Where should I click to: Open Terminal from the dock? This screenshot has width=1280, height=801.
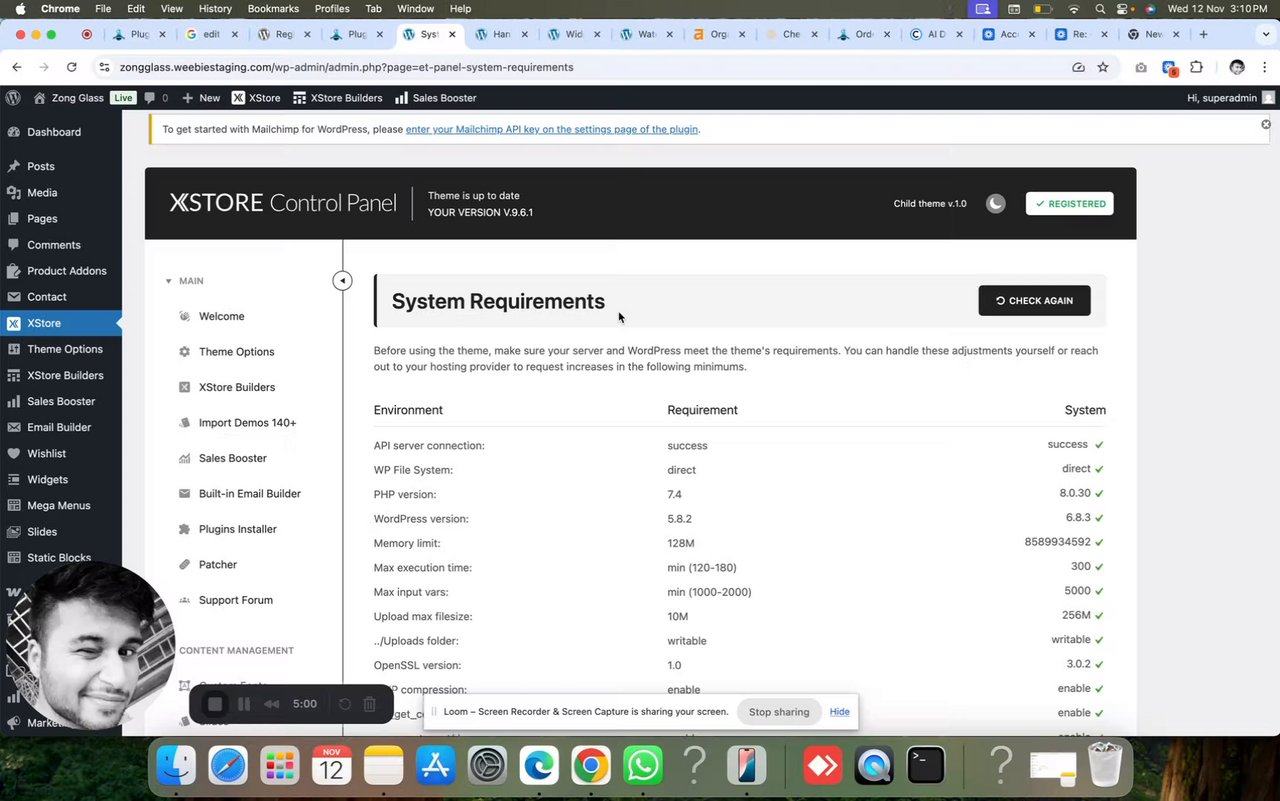[x=926, y=767]
